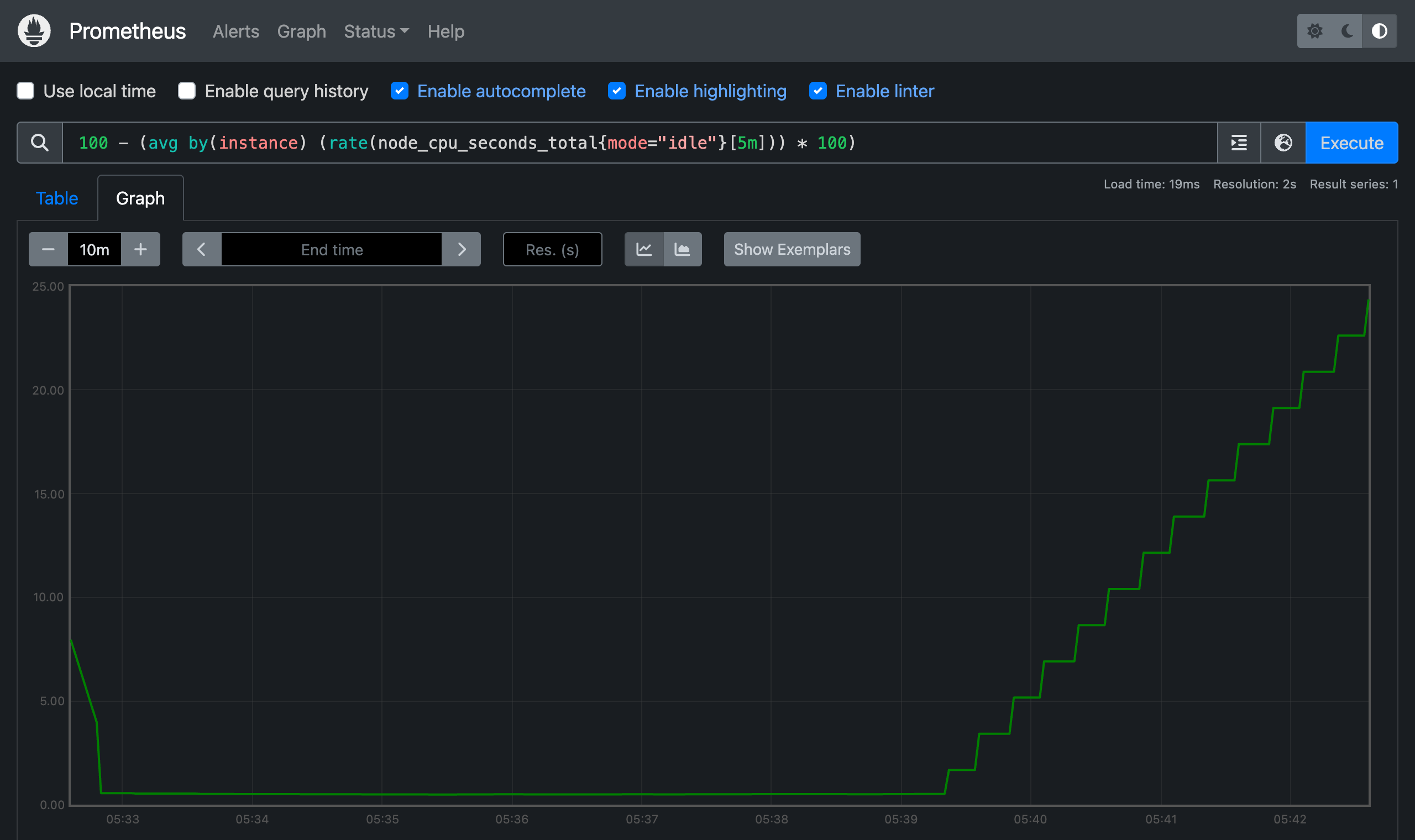Uncheck Enable autocomplete
This screenshot has height=840, width=1415.
point(400,91)
